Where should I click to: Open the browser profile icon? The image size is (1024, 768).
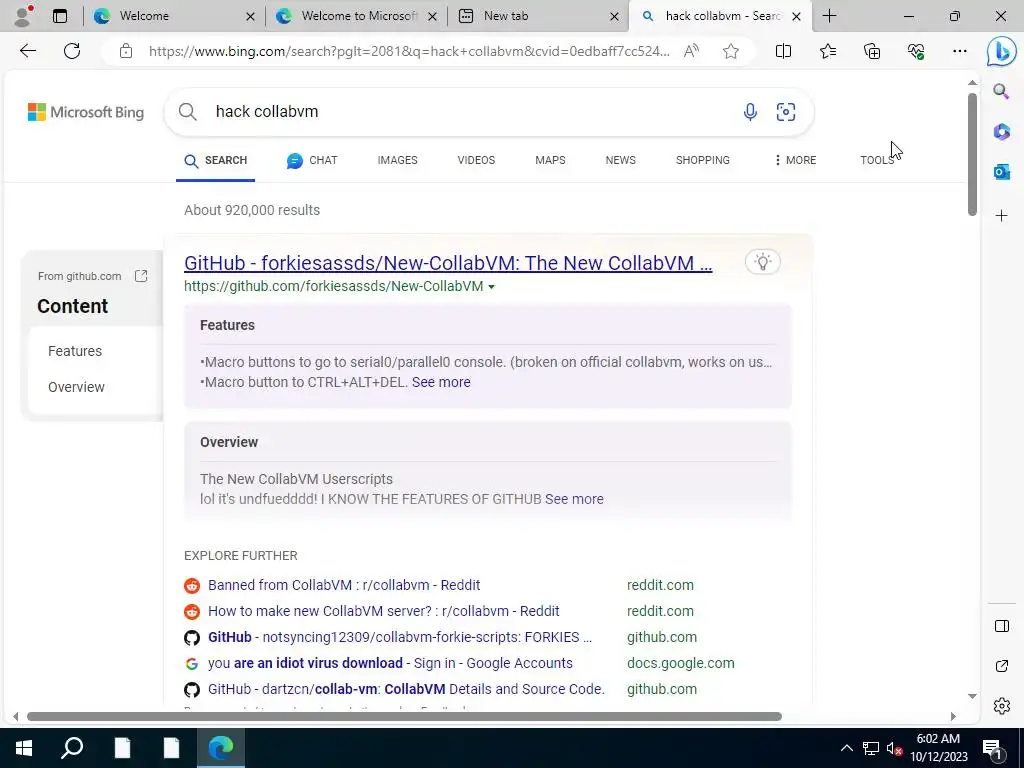24,16
